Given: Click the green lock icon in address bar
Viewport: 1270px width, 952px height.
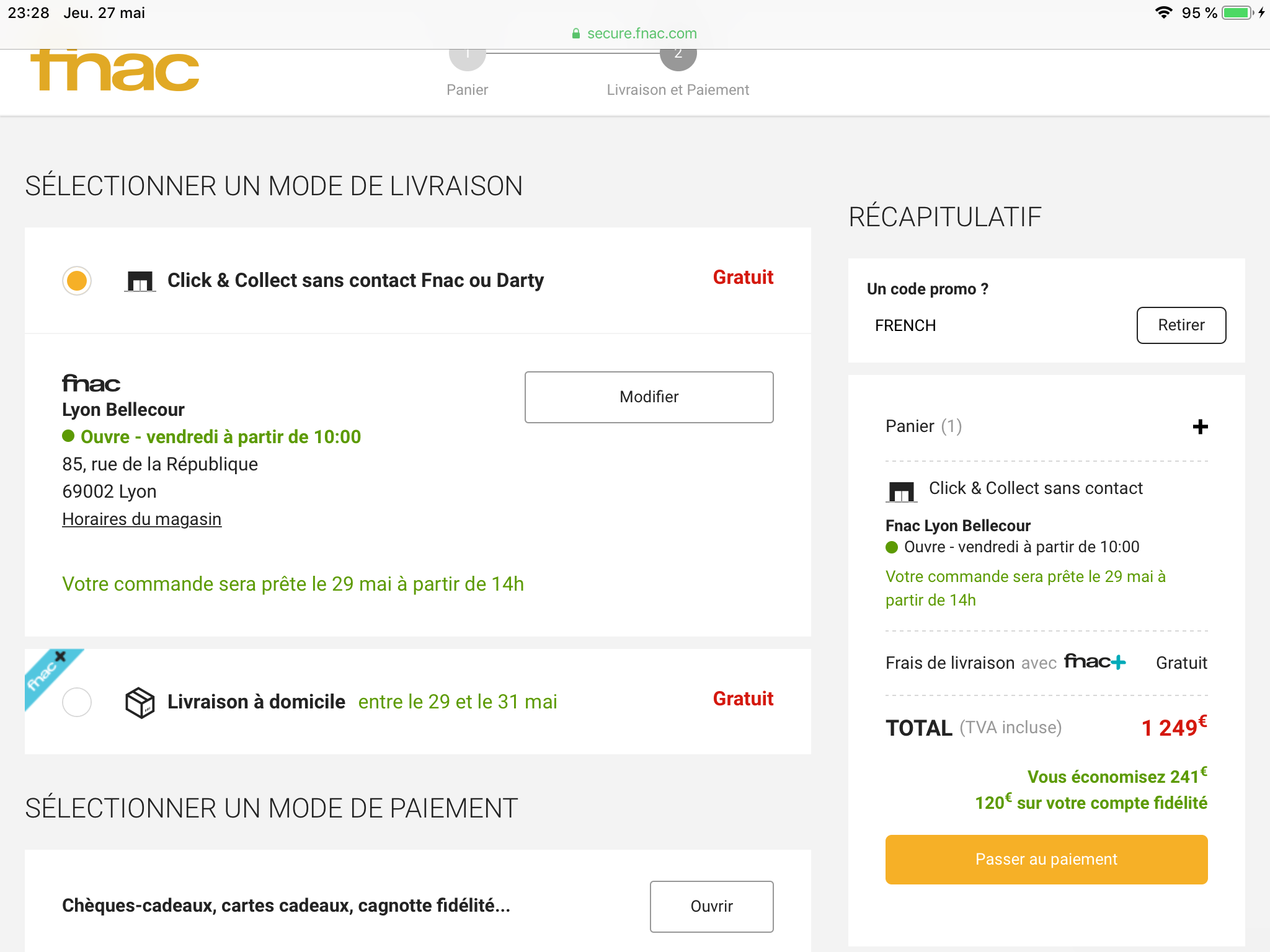Looking at the screenshot, I should pos(576,33).
